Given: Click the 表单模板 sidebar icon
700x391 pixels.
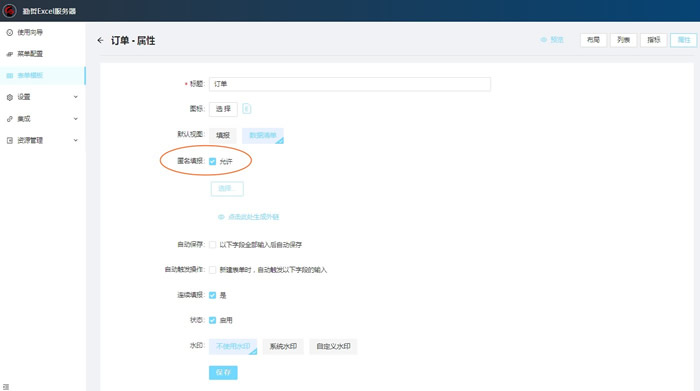Looking at the screenshot, I should coord(9,75).
